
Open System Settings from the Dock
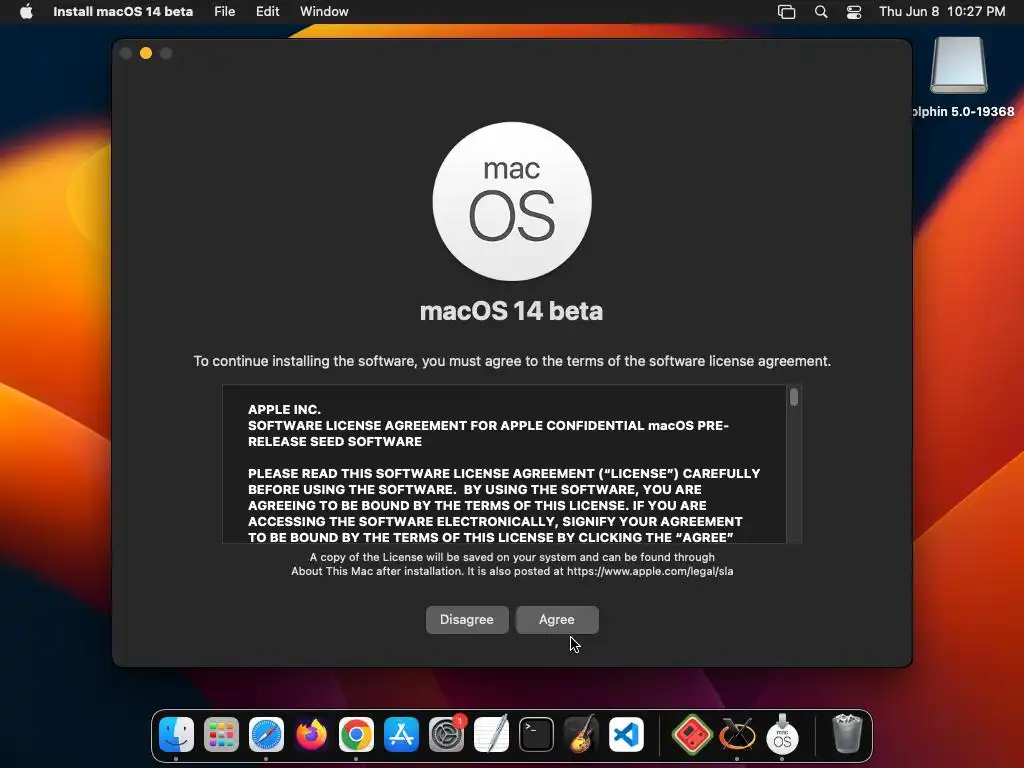pyautogui.click(x=447, y=735)
